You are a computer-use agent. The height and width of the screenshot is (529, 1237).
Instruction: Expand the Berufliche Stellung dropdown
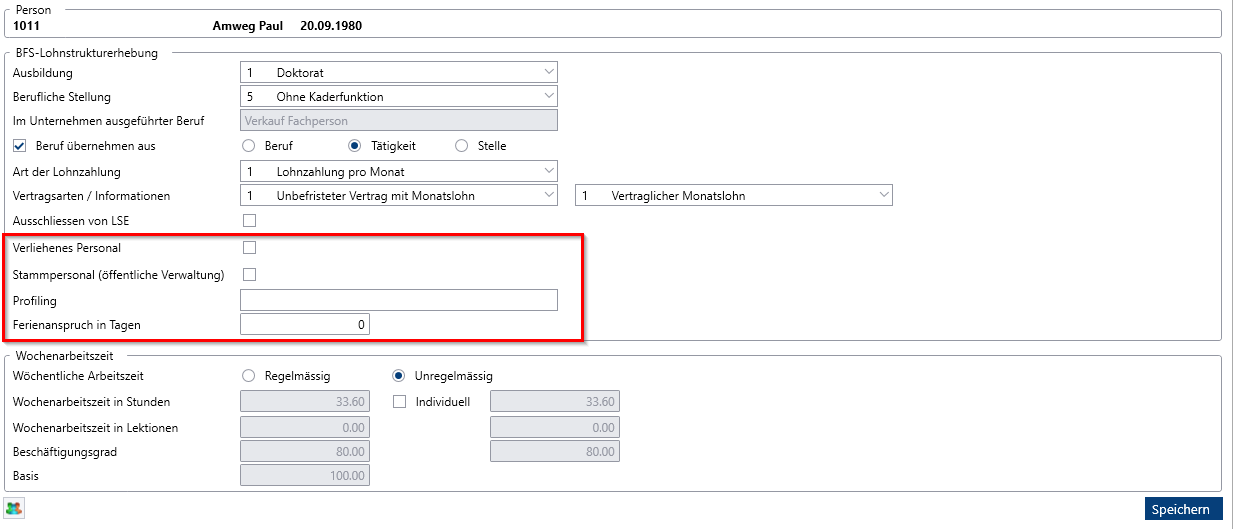(399, 97)
